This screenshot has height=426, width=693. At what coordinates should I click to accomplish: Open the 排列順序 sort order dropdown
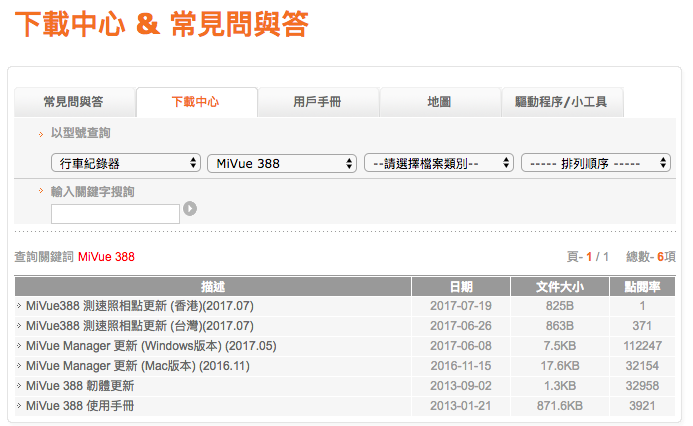(x=596, y=163)
